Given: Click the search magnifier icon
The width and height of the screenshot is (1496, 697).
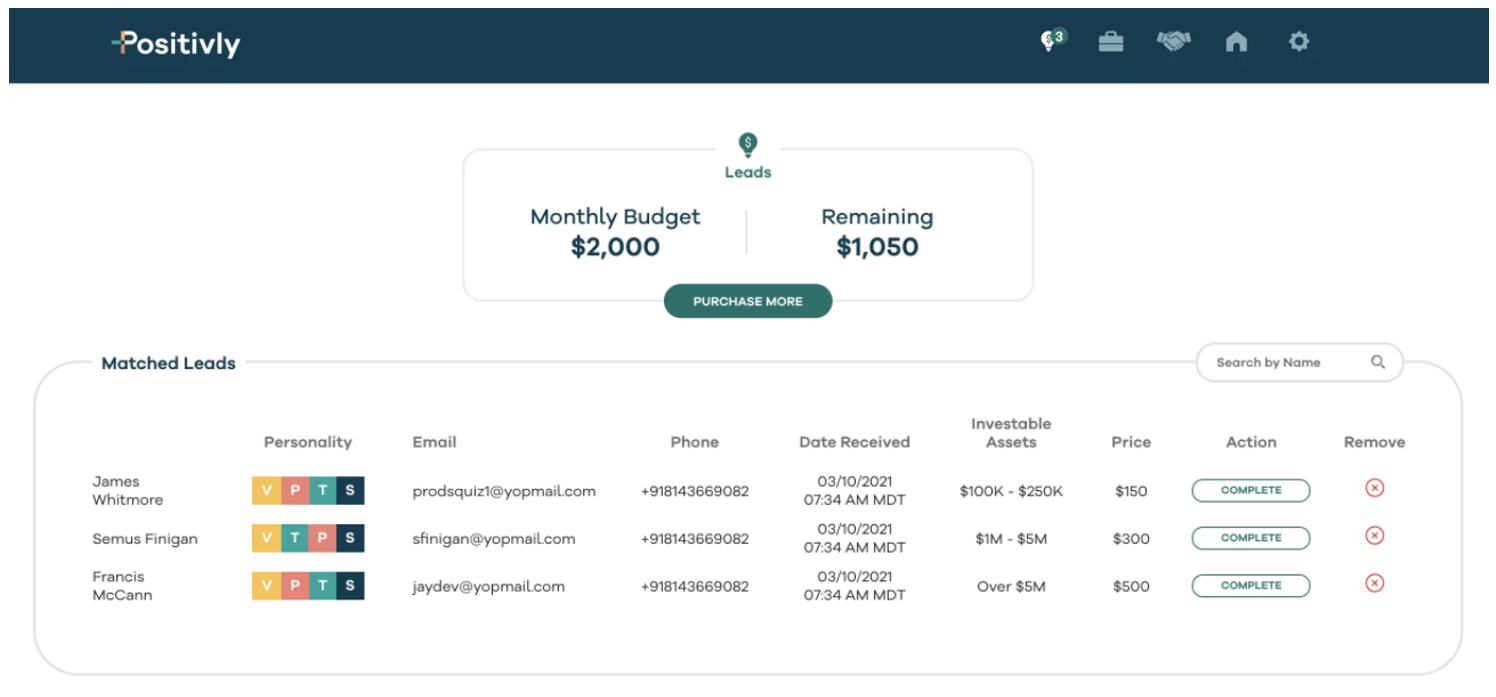Looking at the screenshot, I should (x=1378, y=362).
